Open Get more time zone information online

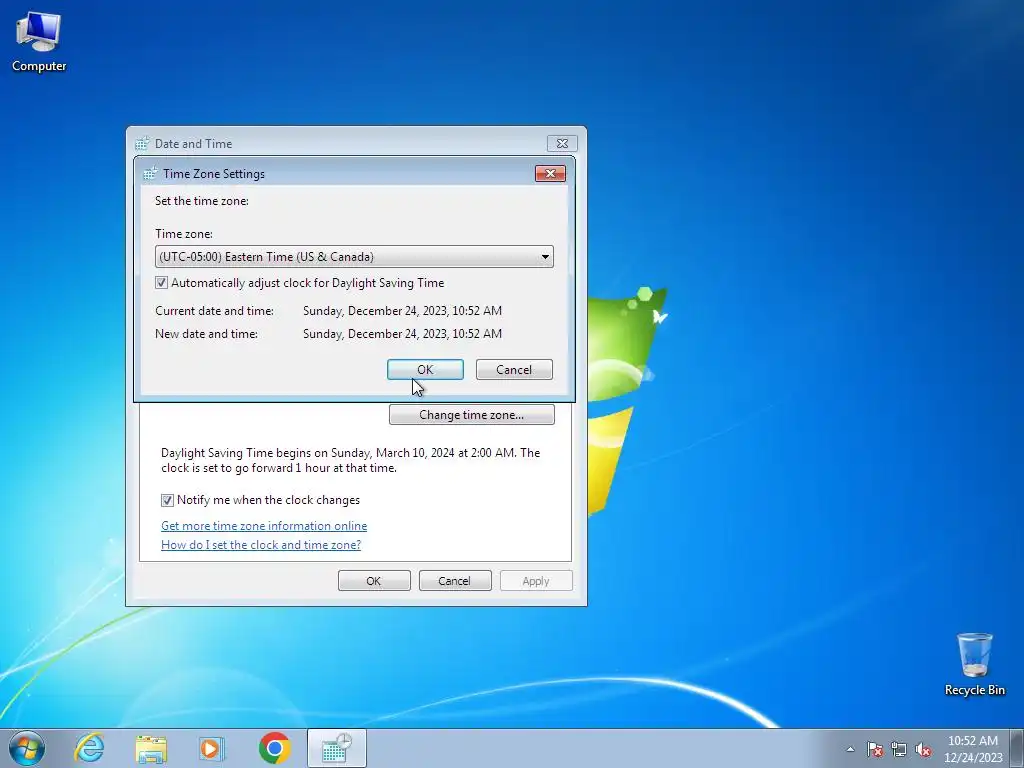pyautogui.click(x=264, y=526)
